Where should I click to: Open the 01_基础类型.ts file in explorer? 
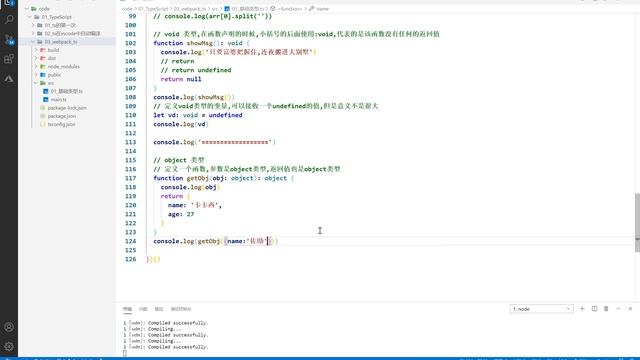tap(67, 91)
